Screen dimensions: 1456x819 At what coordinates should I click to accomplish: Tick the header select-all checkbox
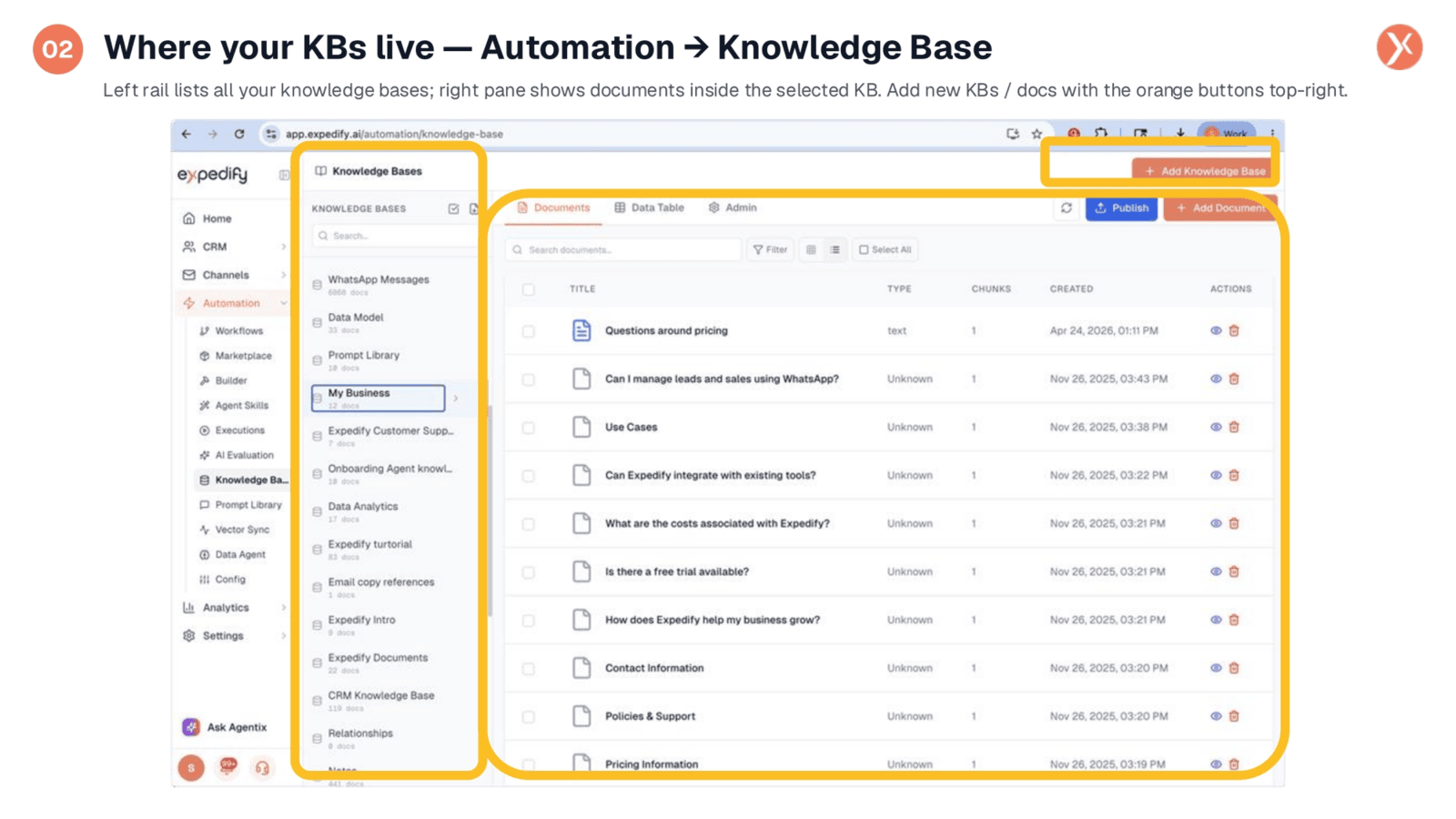(529, 289)
